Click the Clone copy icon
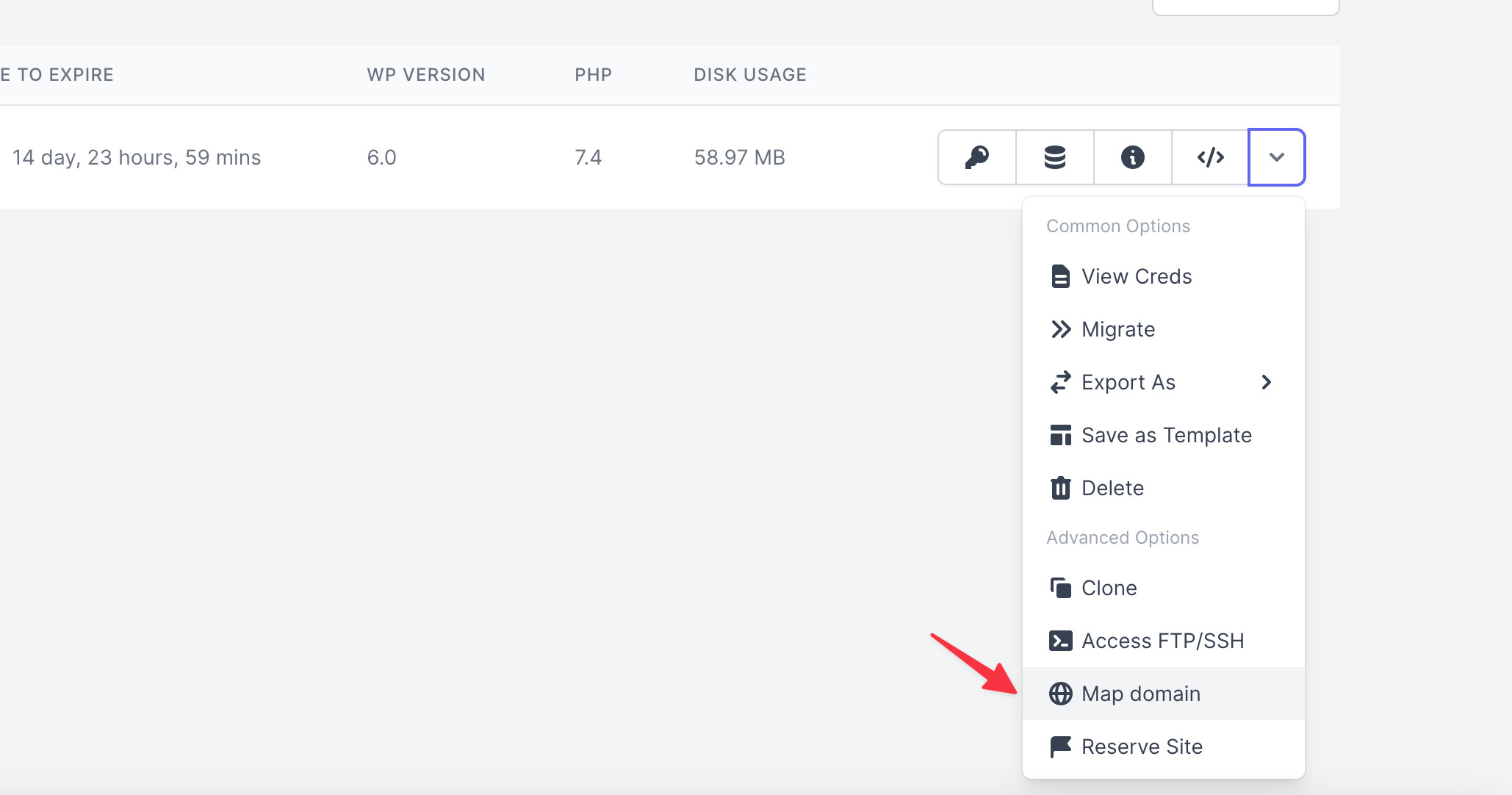 (x=1061, y=588)
